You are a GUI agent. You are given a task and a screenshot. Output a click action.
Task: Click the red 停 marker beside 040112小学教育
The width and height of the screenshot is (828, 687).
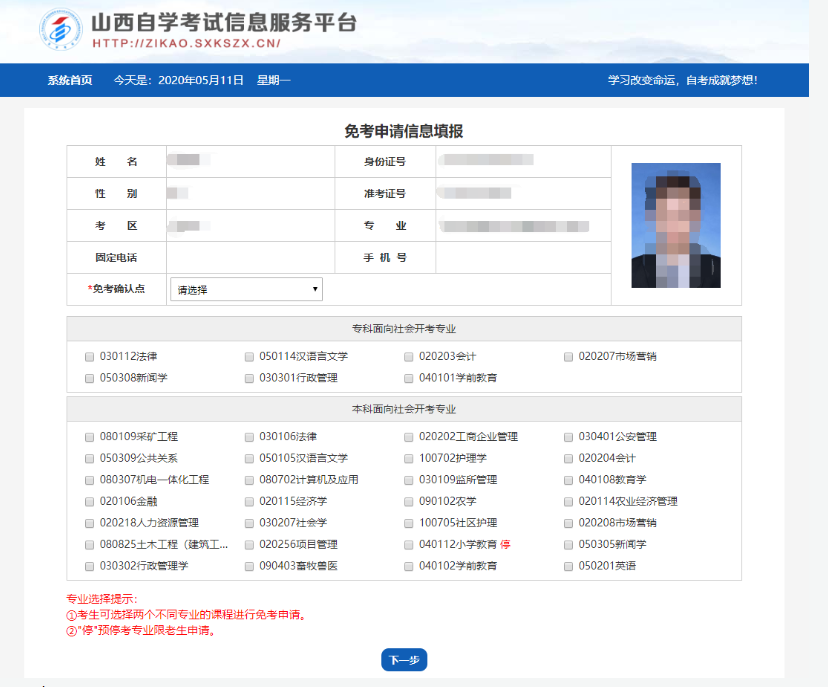tap(505, 544)
